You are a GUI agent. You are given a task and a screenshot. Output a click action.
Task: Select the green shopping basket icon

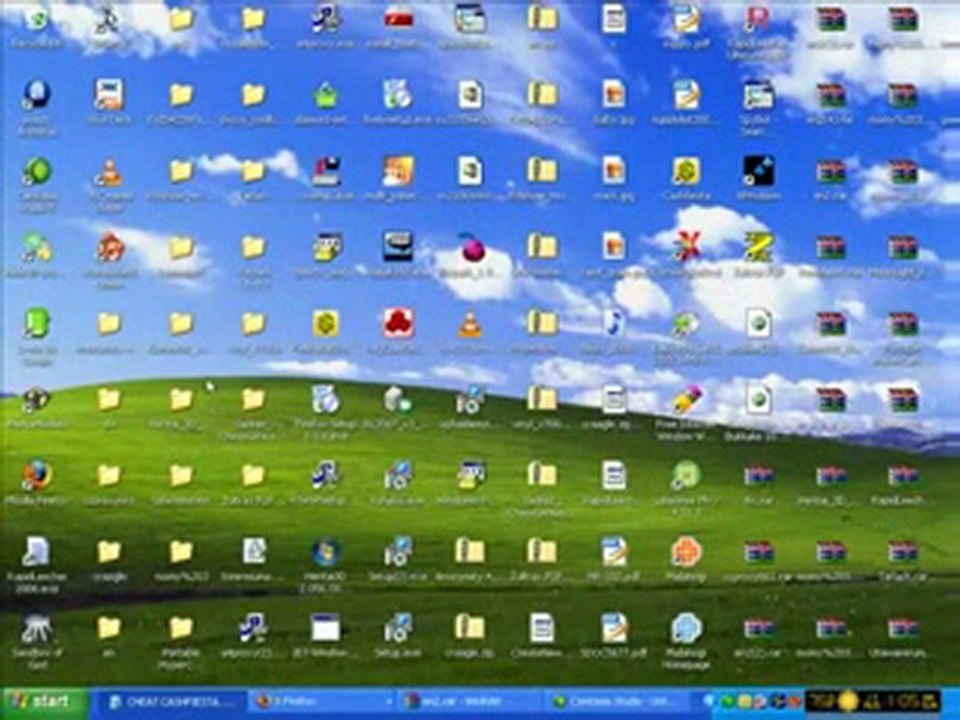326,95
